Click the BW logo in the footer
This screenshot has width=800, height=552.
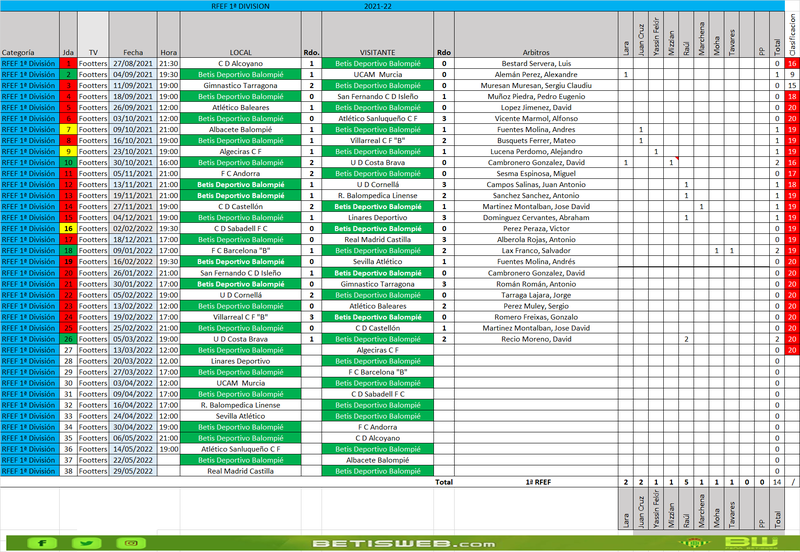(751, 543)
